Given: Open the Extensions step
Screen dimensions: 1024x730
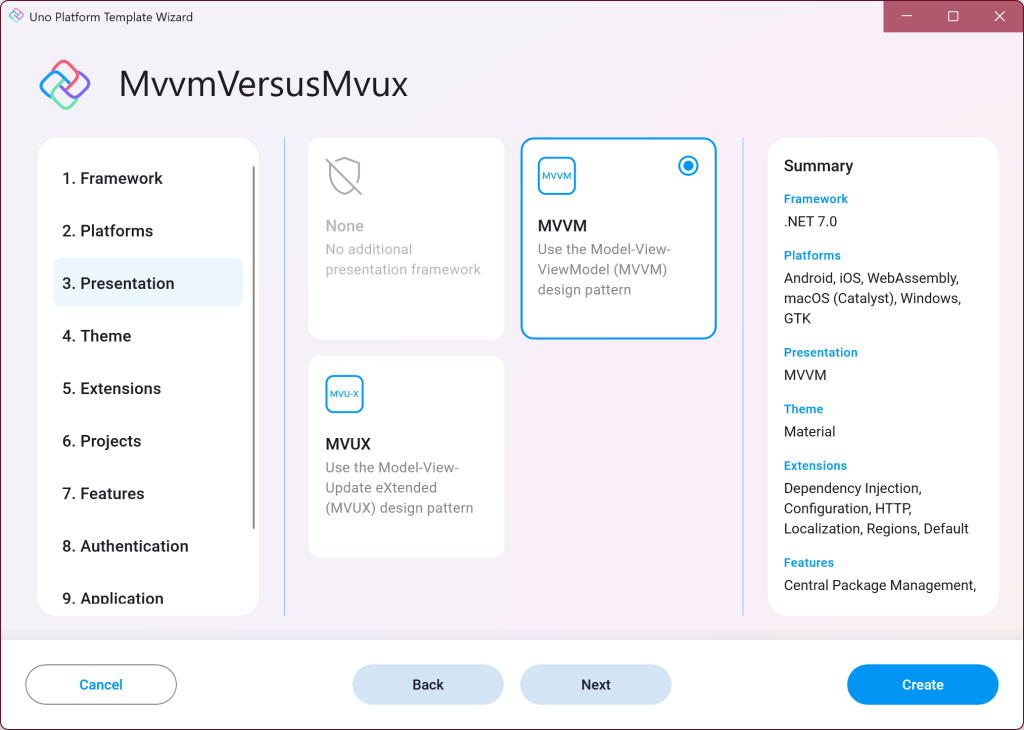Looking at the screenshot, I should click(x=112, y=388).
